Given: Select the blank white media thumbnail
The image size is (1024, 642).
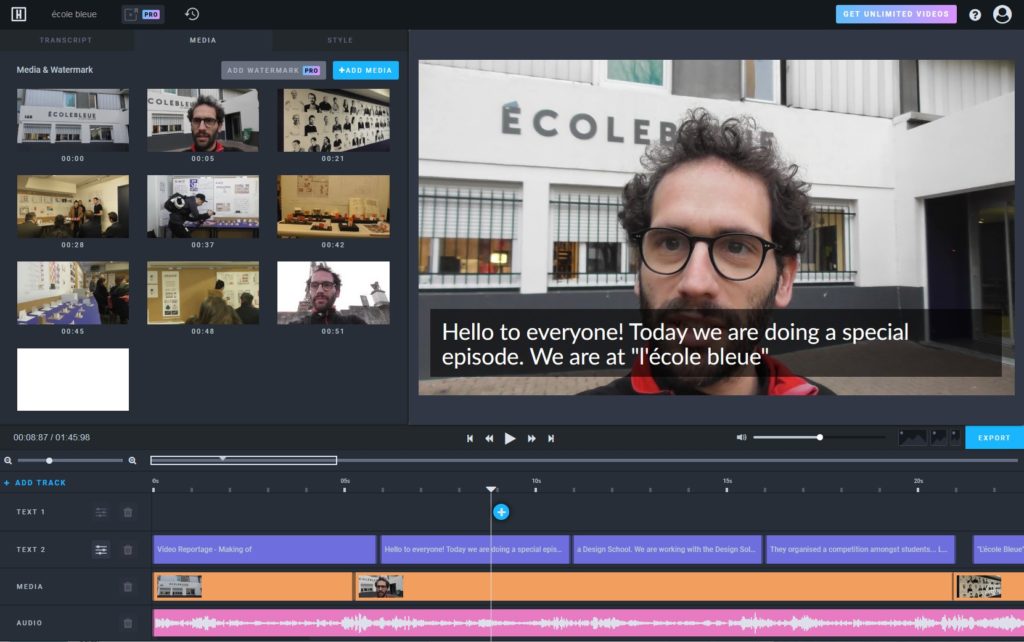Looking at the screenshot, I should [72, 379].
